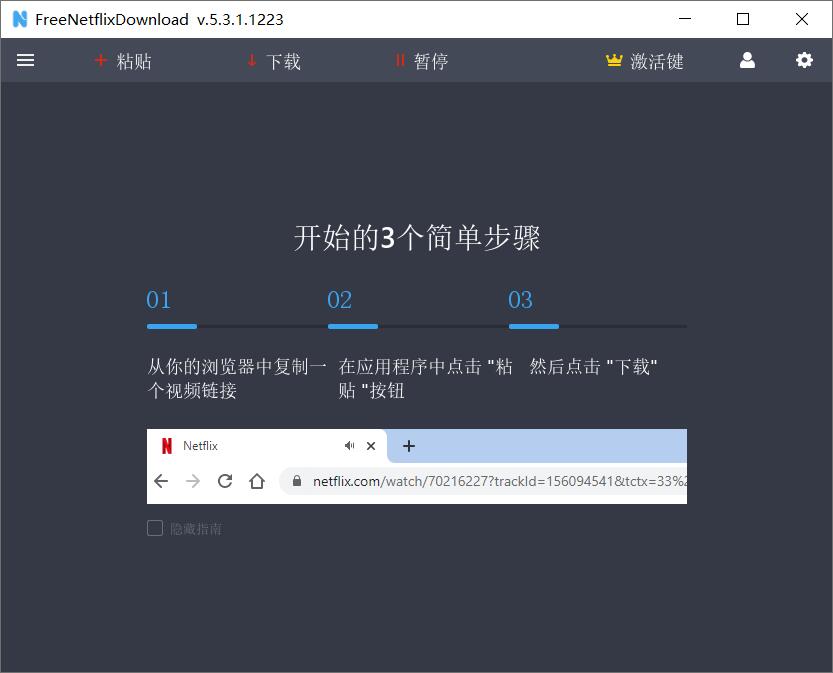Click the text 从你的浏览器中复制一个视频链接

coord(237,378)
